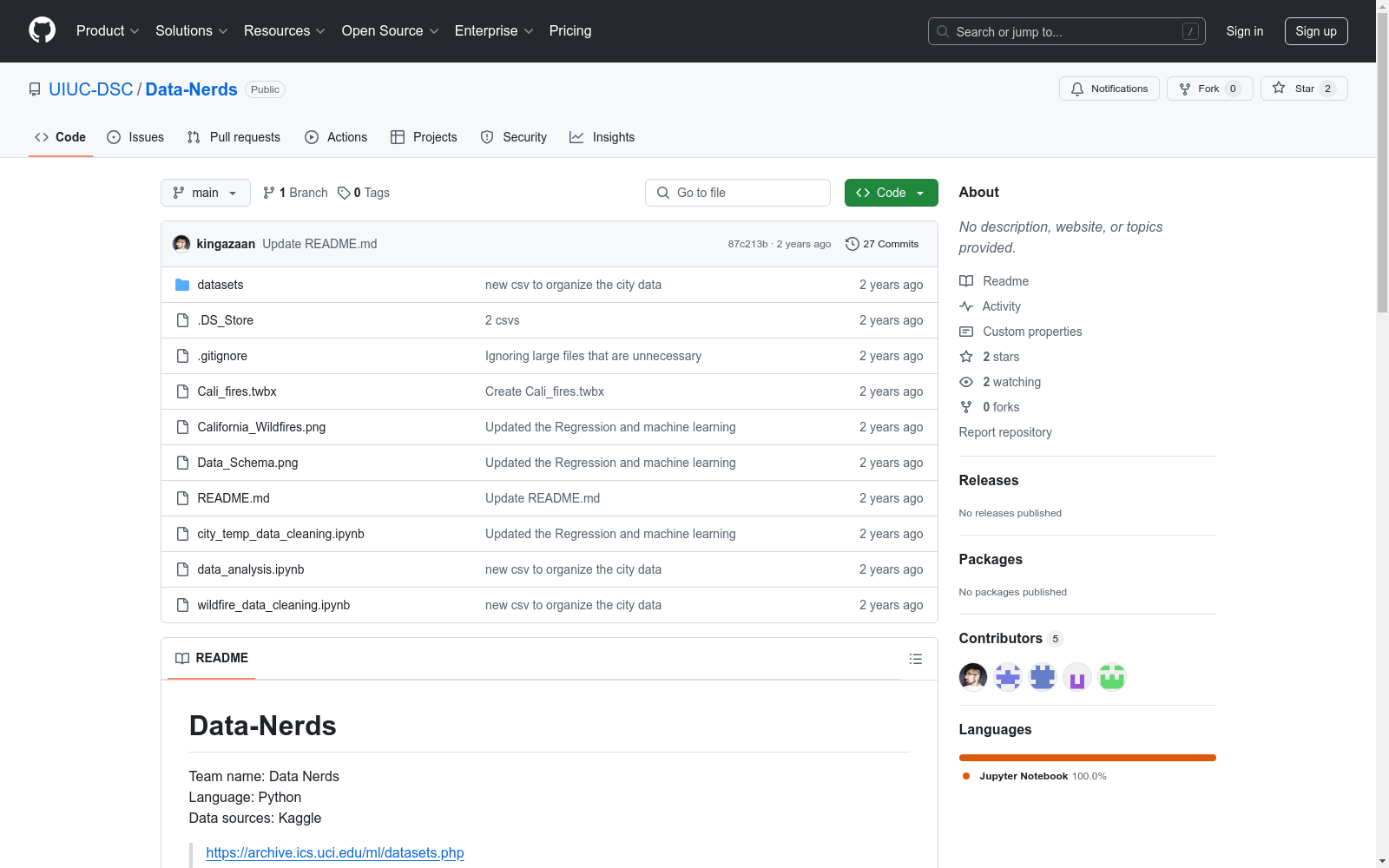Click the file icon beside wildfire_data_cleaning.ipynb
This screenshot has height=868, width=1389.
pos(182,605)
